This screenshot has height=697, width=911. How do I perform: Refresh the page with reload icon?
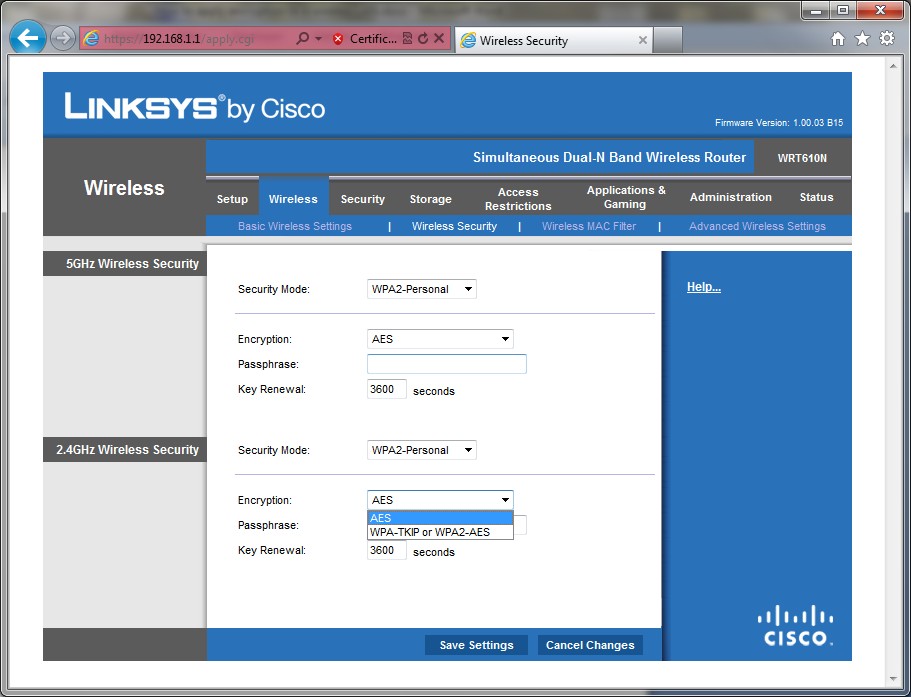pyautogui.click(x=423, y=39)
